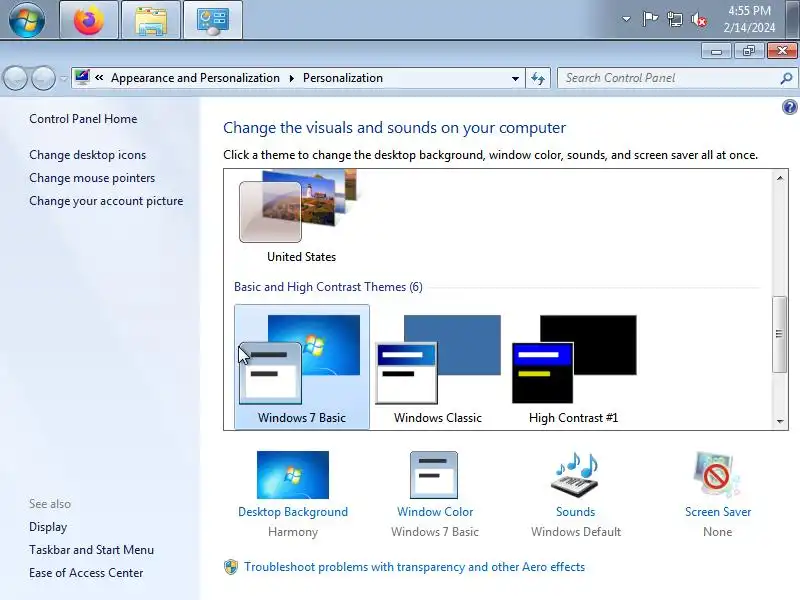Open Display under See also
The image size is (800, 600).
pyautogui.click(x=48, y=527)
